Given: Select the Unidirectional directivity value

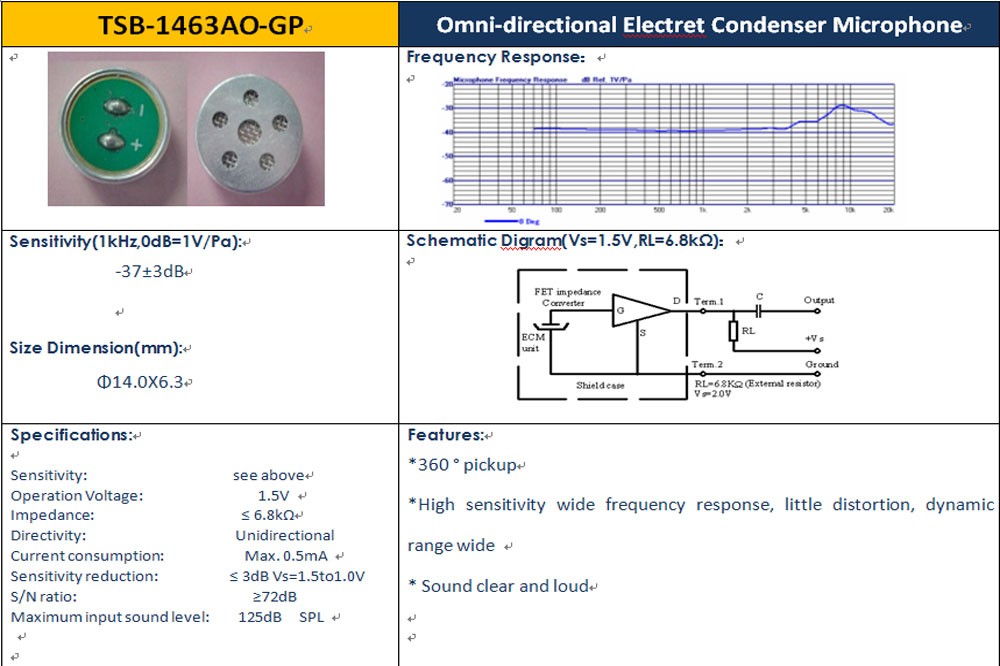Looking at the screenshot, I should point(284,535).
